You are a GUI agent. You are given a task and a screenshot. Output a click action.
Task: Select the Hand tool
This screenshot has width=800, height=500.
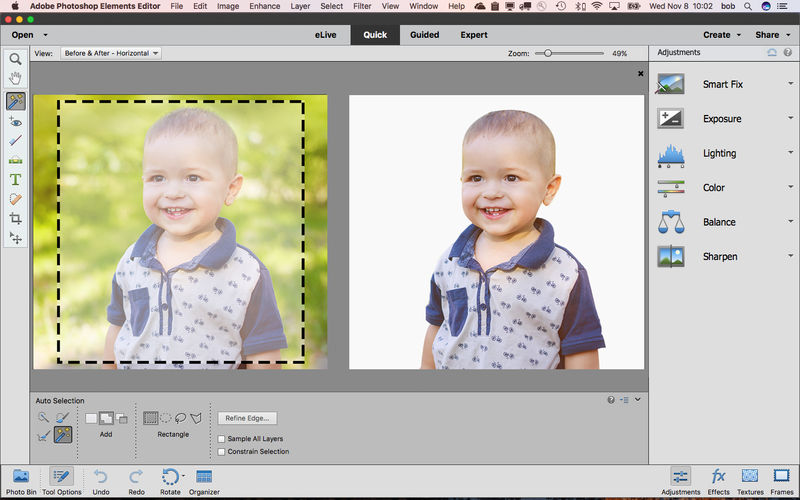point(15,77)
